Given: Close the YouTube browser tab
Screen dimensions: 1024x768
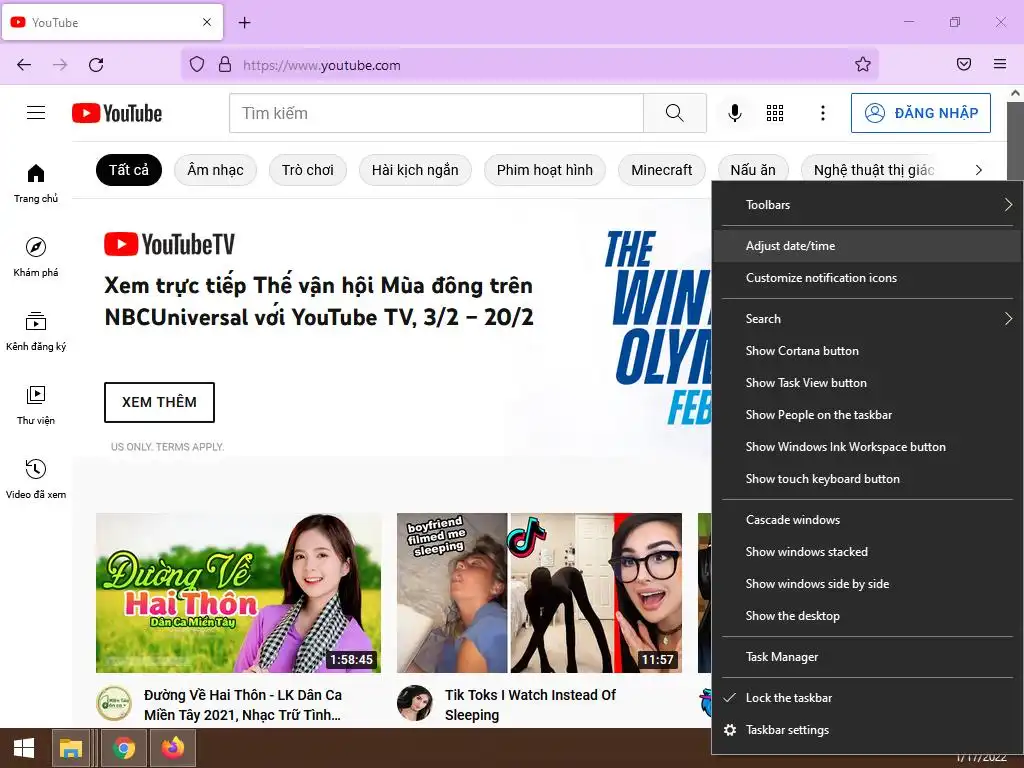Looking at the screenshot, I should tap(207, 22).
